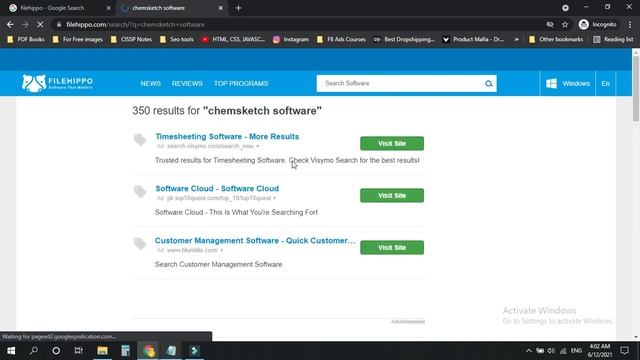
Task: Expand the hidden bookmarks chevron
Action: point(517,39)
